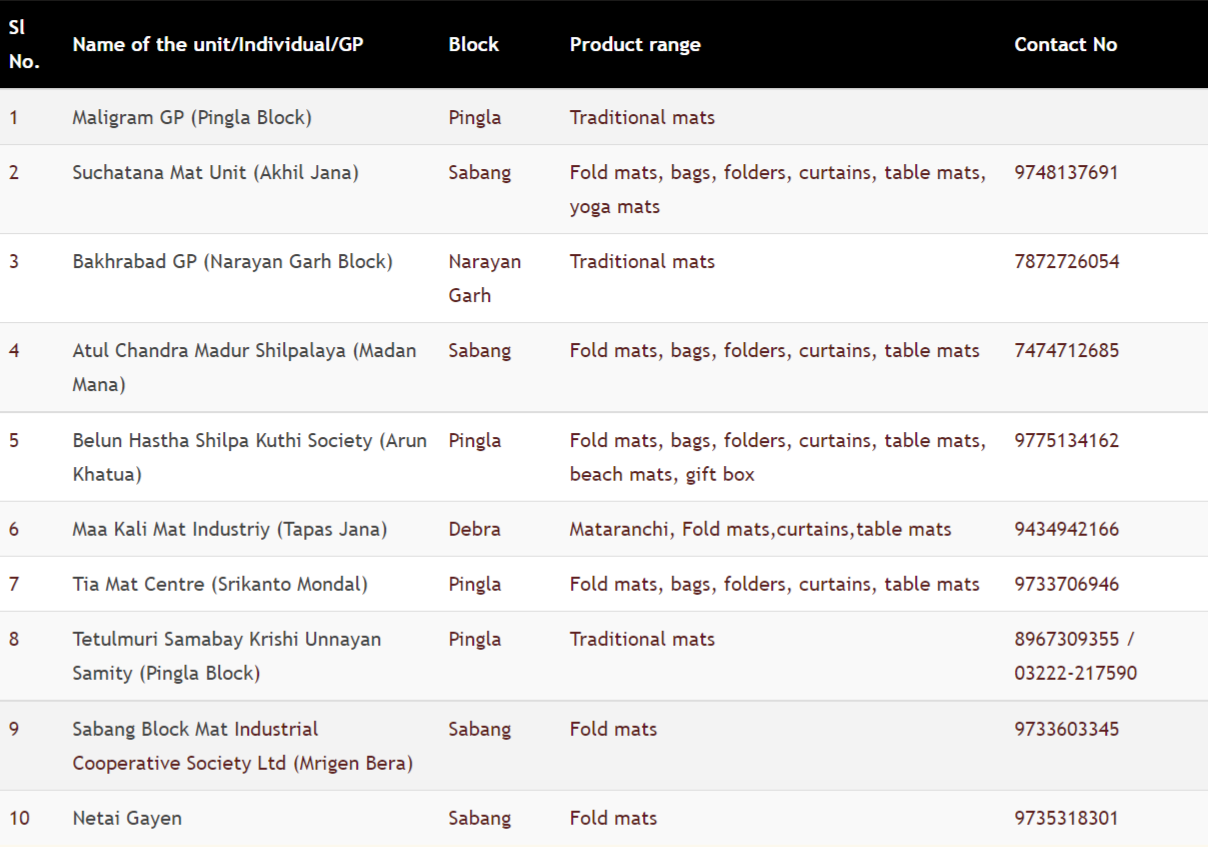The image size is (1208, 847).
Task: Click Block cell 'Pingla' in Maligram GP row
Action: click(475, 117)
